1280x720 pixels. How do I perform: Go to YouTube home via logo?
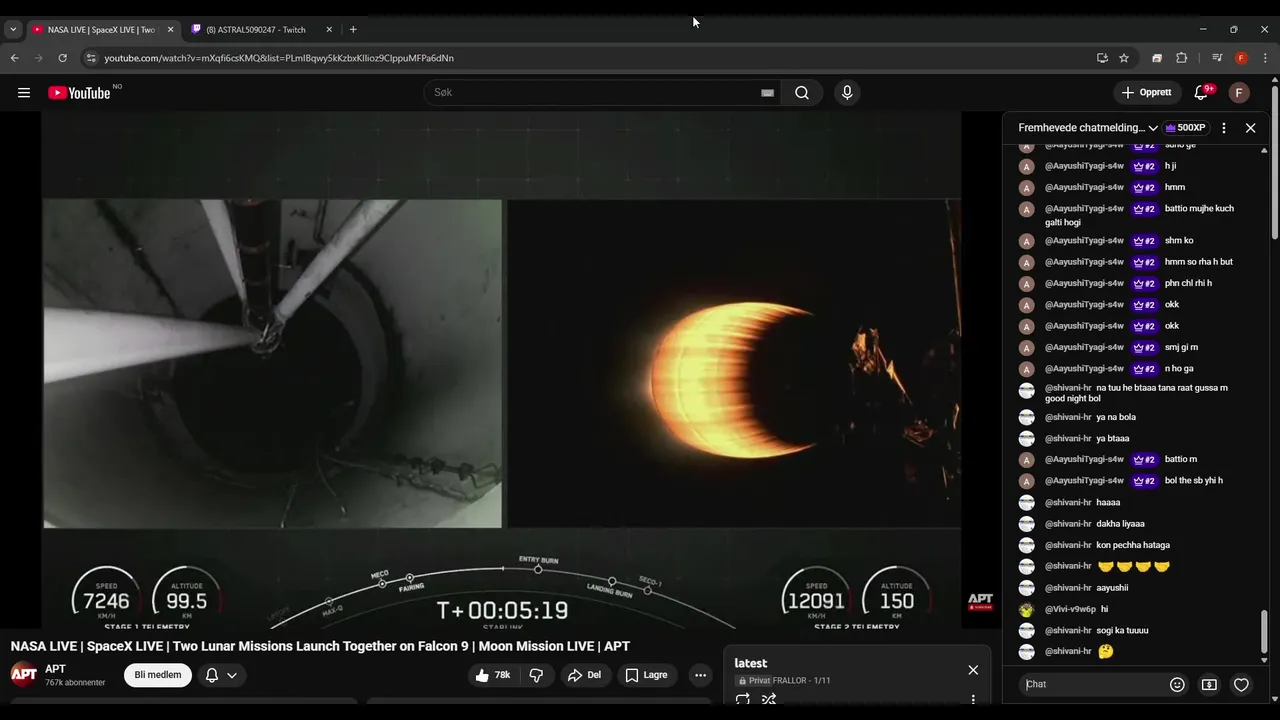(80, 93)
